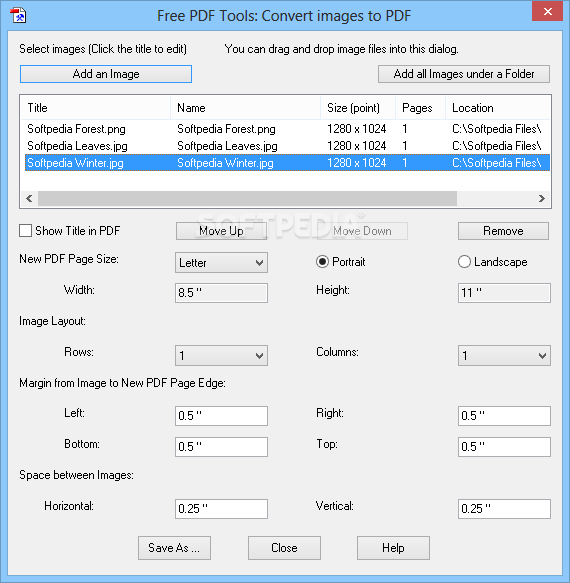Click Add all Images under a Folder
570x583 pixels.
tap(464, 74)
